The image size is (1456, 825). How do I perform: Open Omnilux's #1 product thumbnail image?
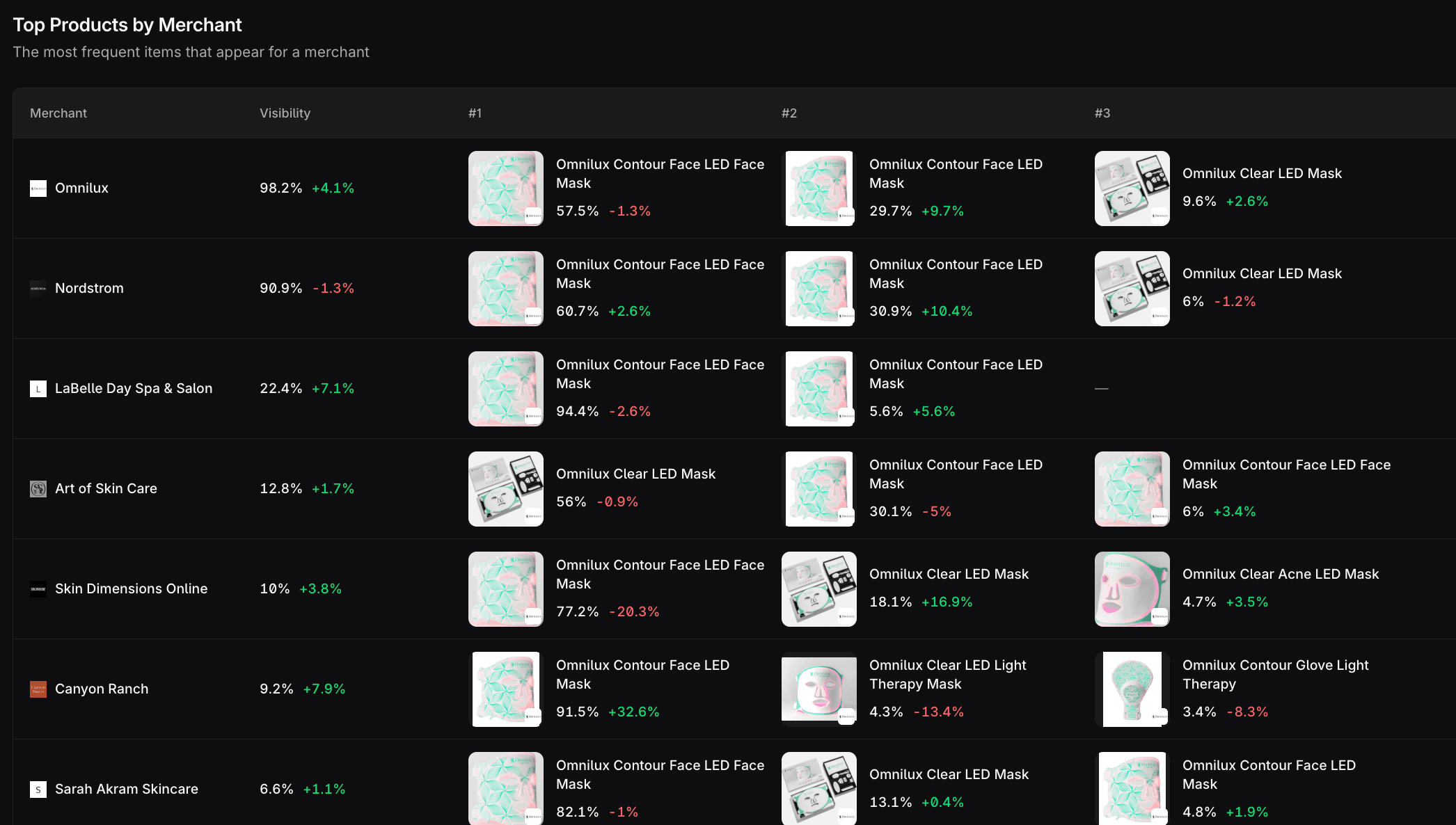click(x=506, y=189)
